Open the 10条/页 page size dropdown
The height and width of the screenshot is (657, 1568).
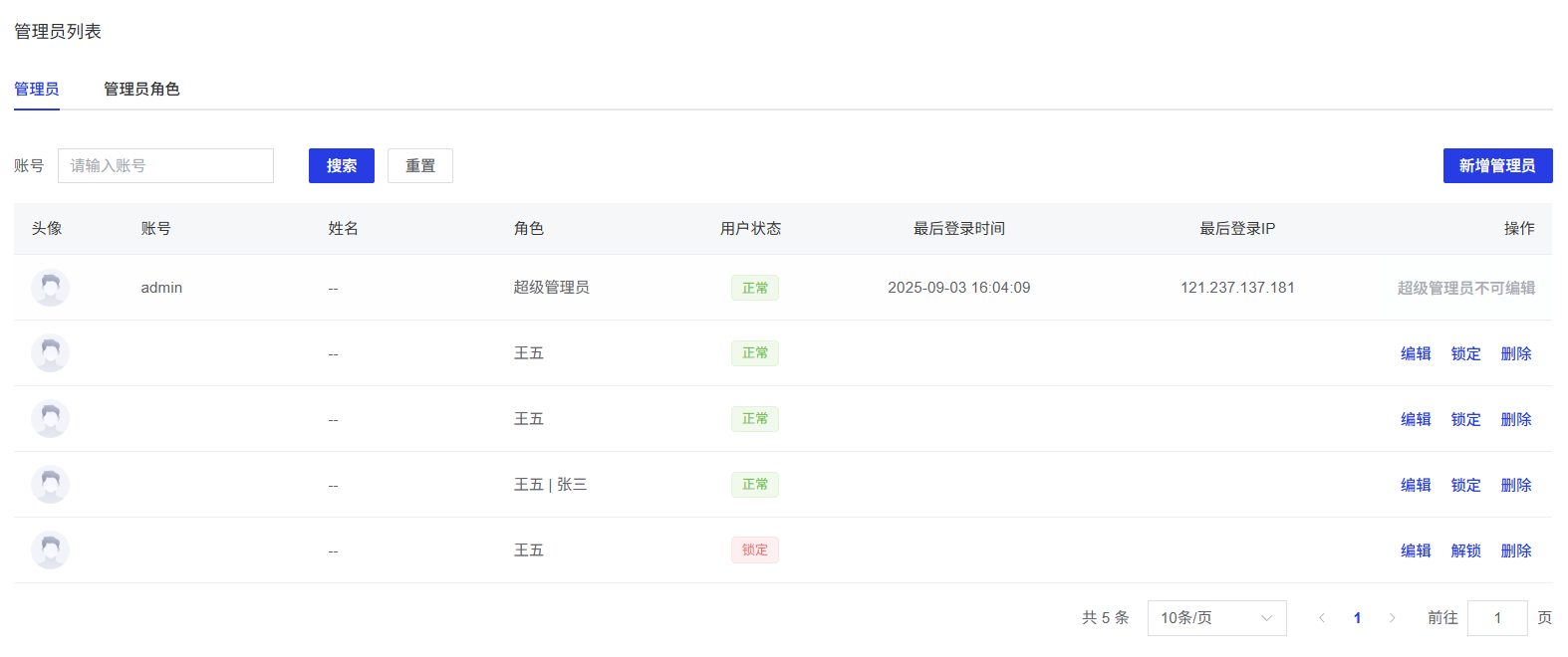[x=1216, y=618]
